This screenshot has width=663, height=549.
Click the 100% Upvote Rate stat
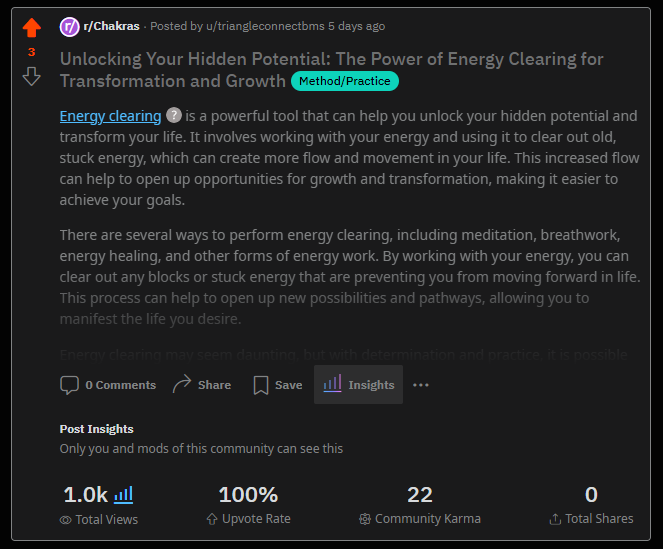(x=247, y=494)
